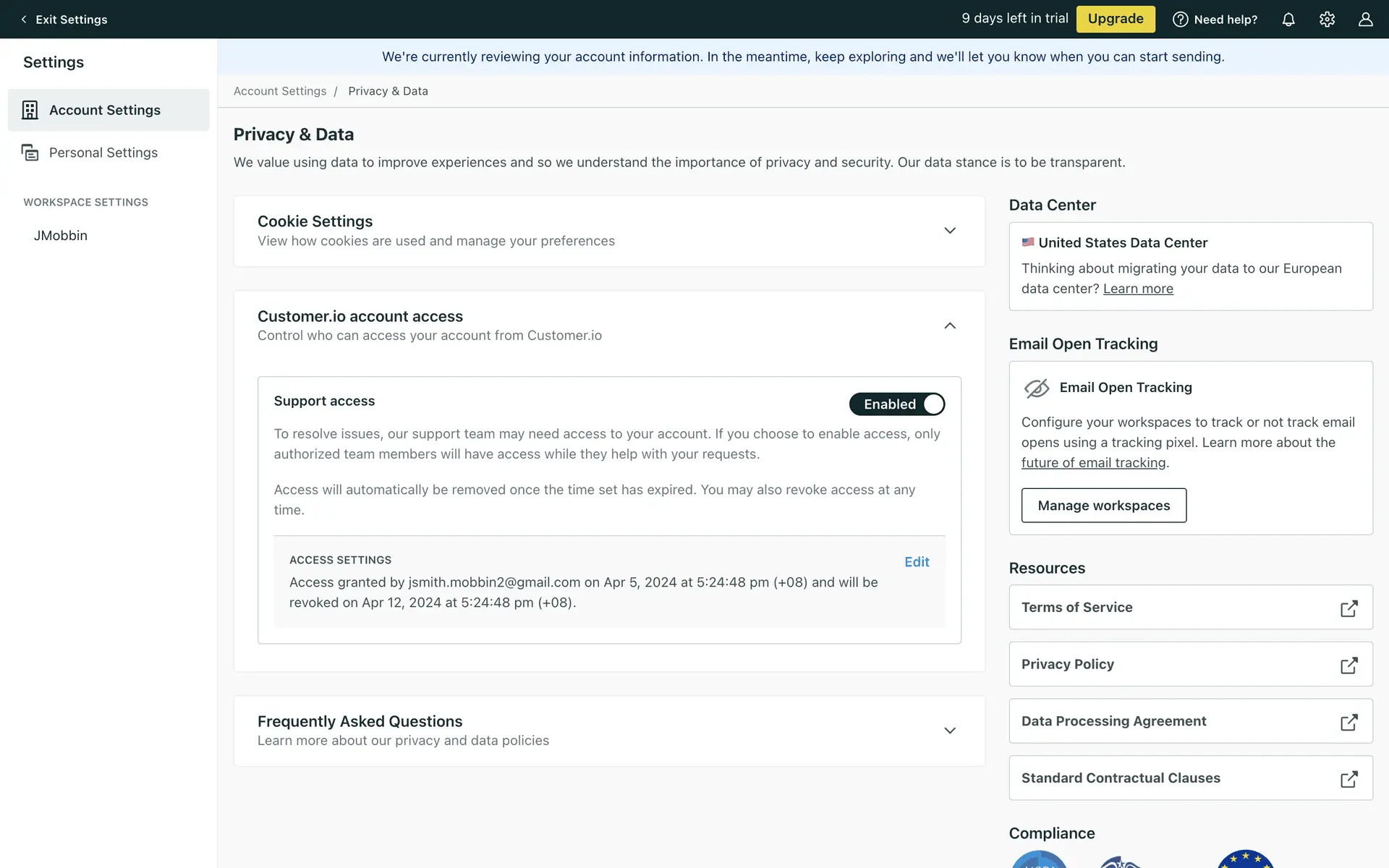
Task: Click the Data Processing Agreement external icon
Action: 1348,722
